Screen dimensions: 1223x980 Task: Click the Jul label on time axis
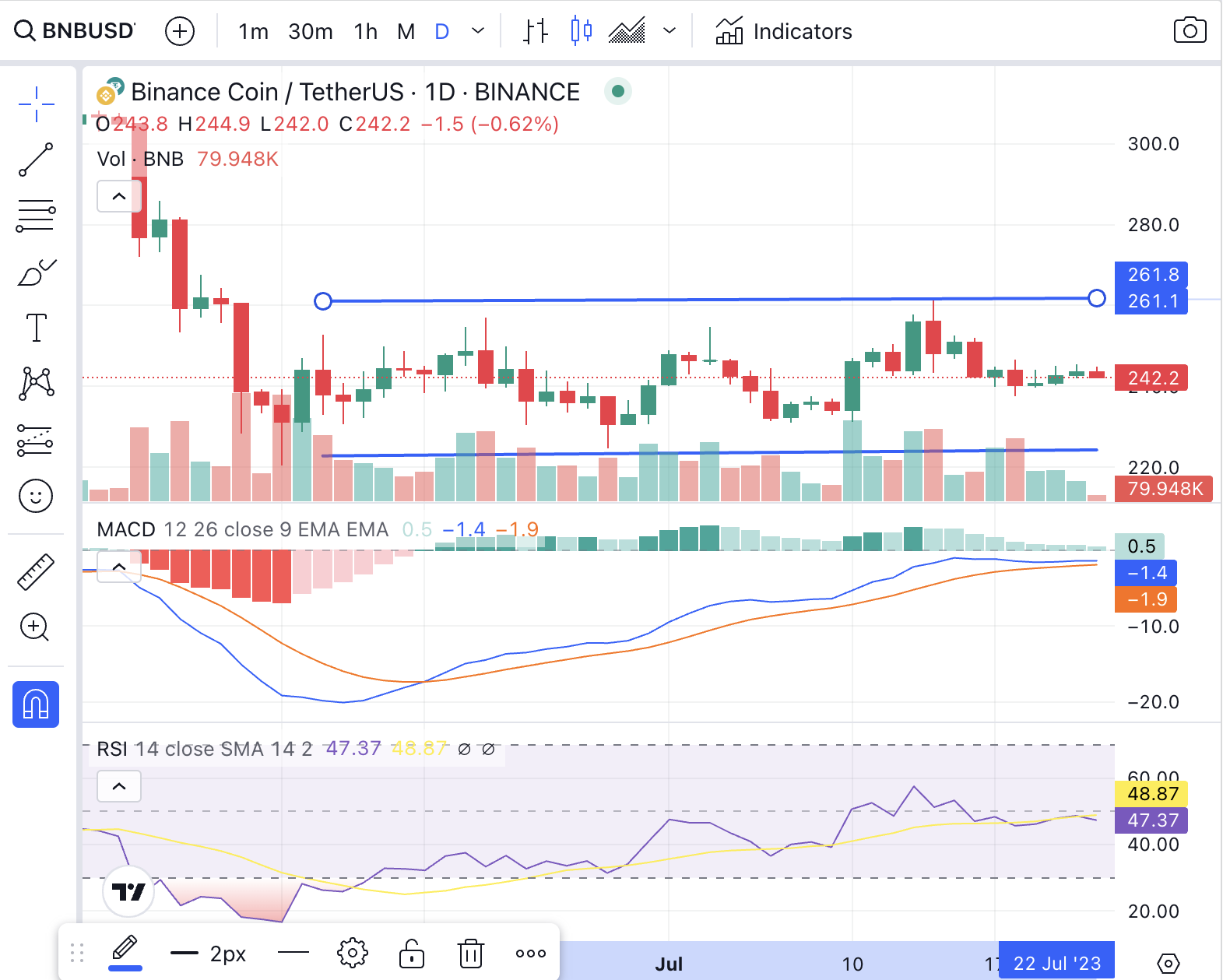pyautogui.click(x=669, y=964)
